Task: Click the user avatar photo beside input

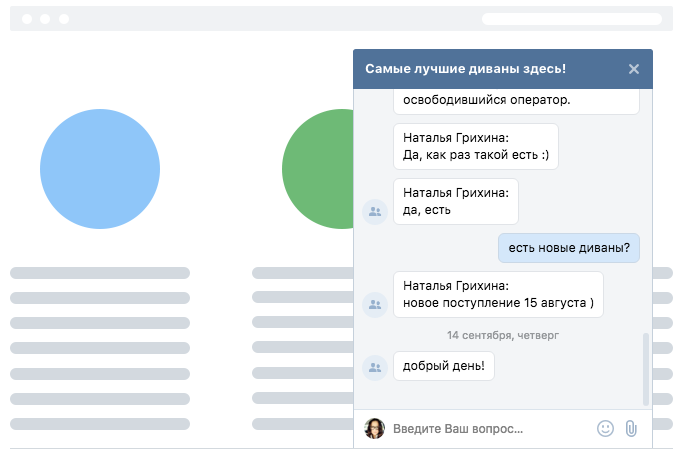Action: (375, 428)
